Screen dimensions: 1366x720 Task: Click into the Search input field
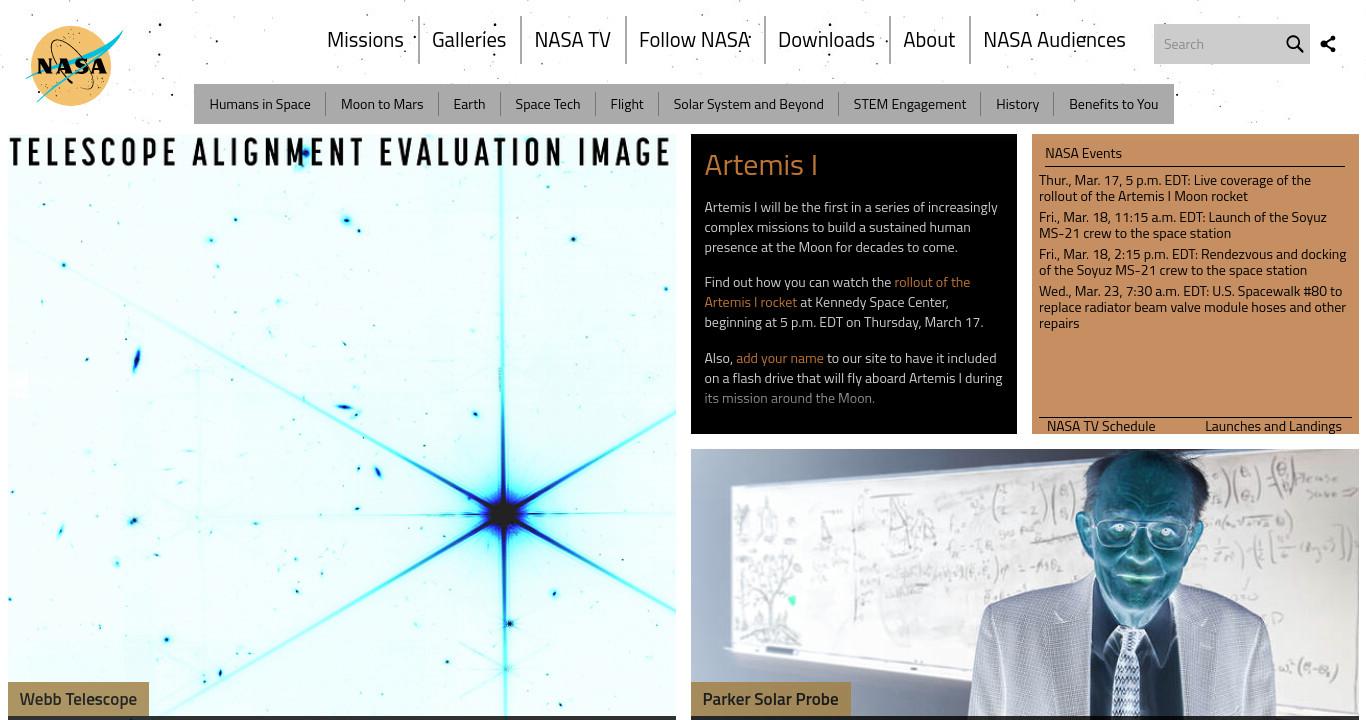pos(1218,44)
